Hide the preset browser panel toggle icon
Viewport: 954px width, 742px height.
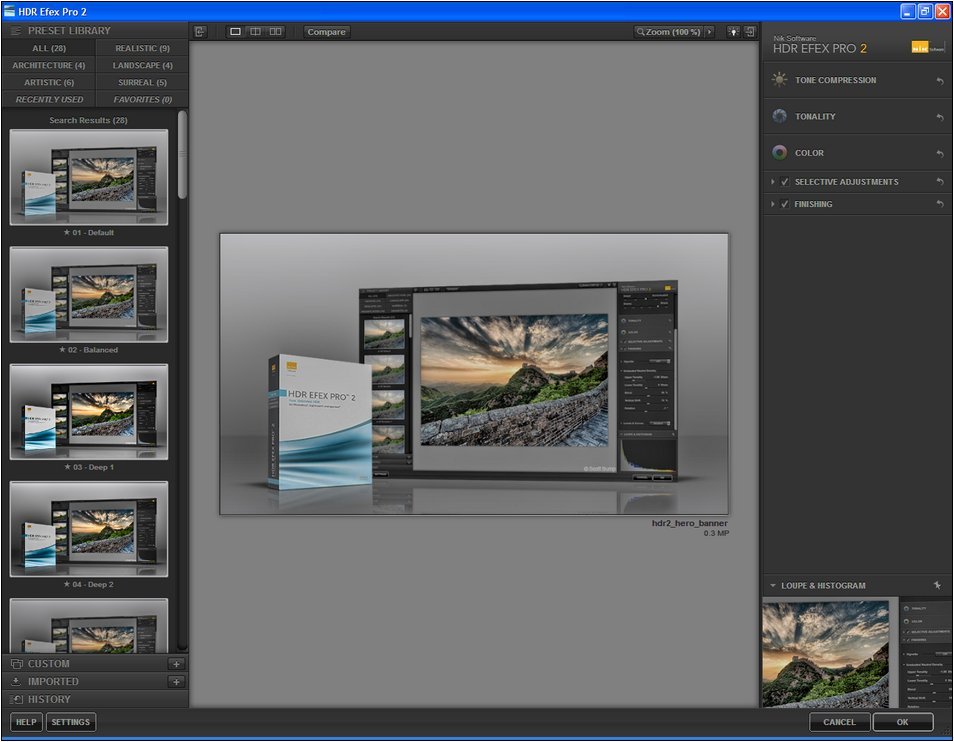200,32
